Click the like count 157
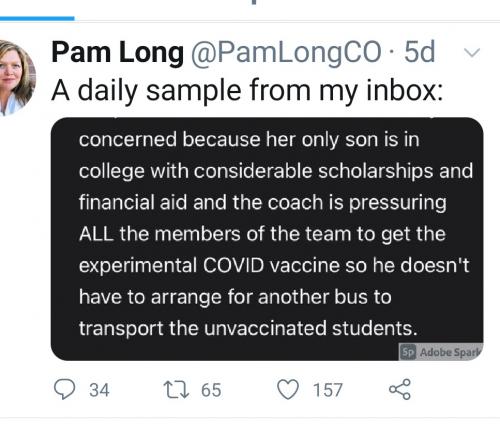Image resolution: width=500 pixels, height=429 pixels. [x=327, y=390]
